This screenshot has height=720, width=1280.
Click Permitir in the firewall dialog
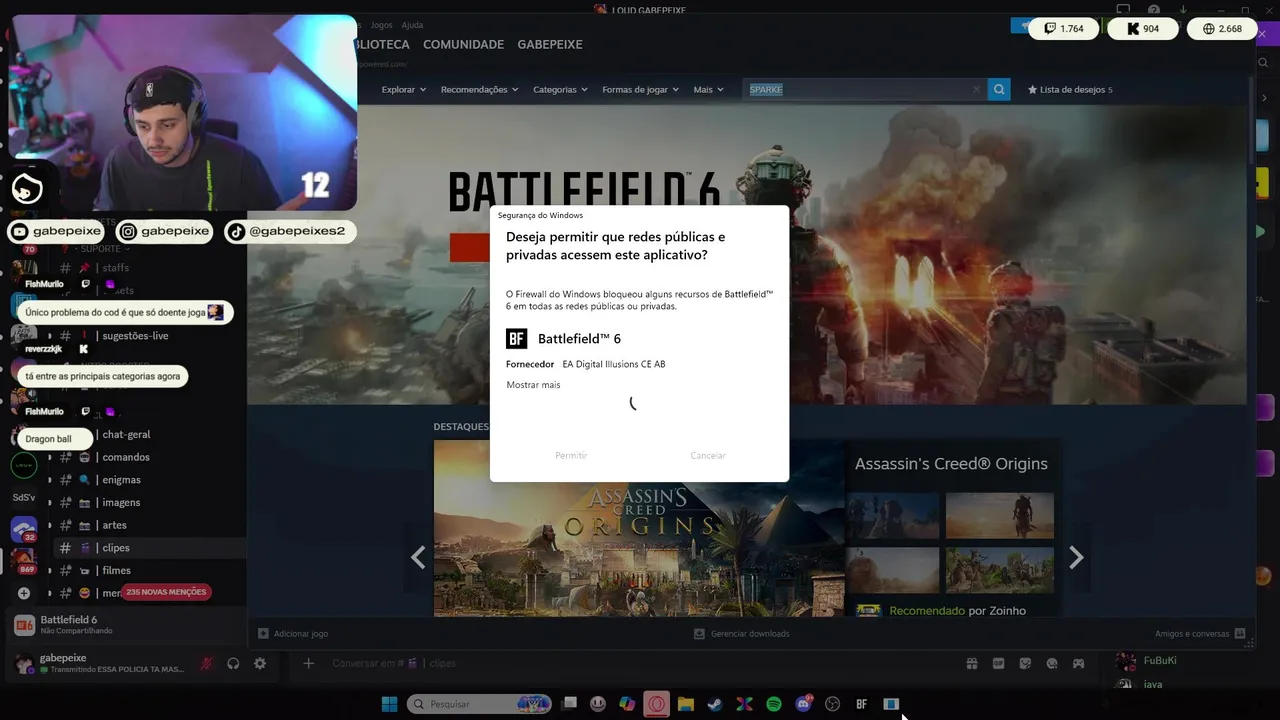coord(571,455)
